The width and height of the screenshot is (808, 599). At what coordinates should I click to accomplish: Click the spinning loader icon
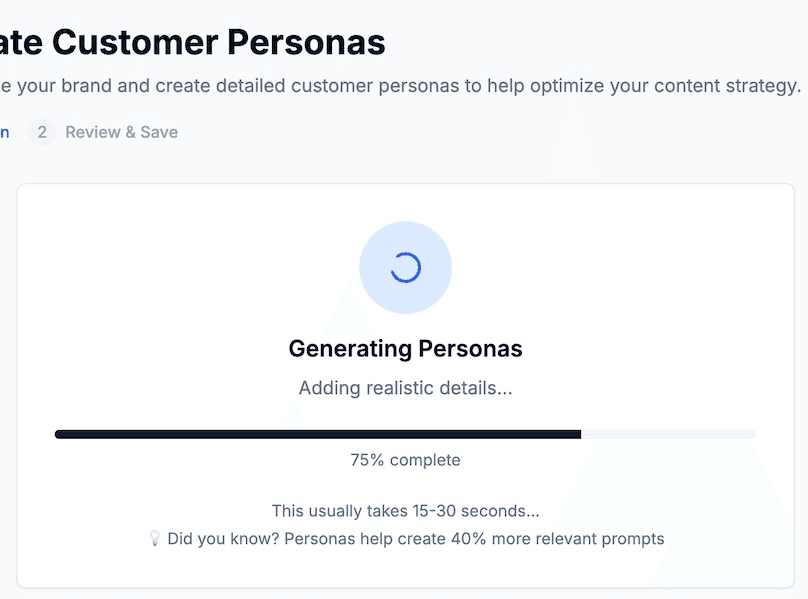click(x=406, y=266)
